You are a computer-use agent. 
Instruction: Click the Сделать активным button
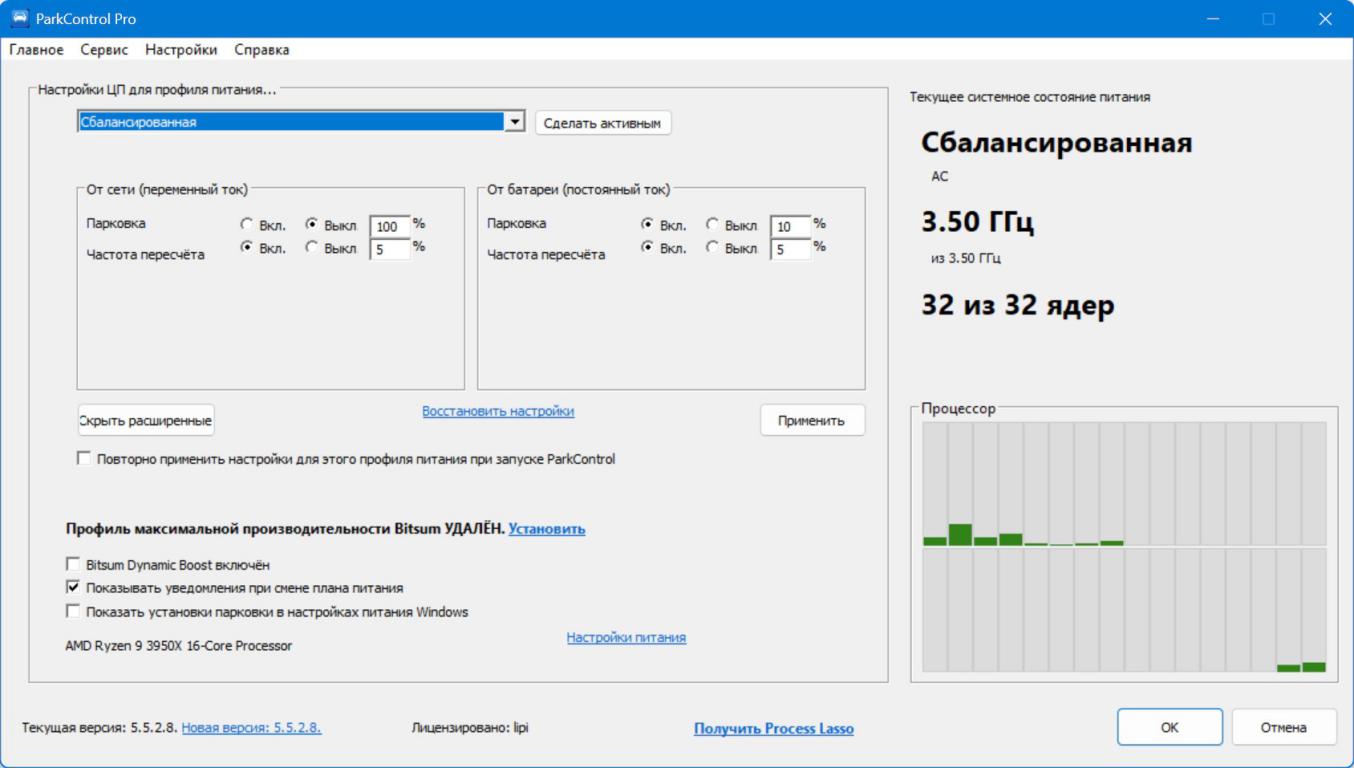click(x=602, y=123)
